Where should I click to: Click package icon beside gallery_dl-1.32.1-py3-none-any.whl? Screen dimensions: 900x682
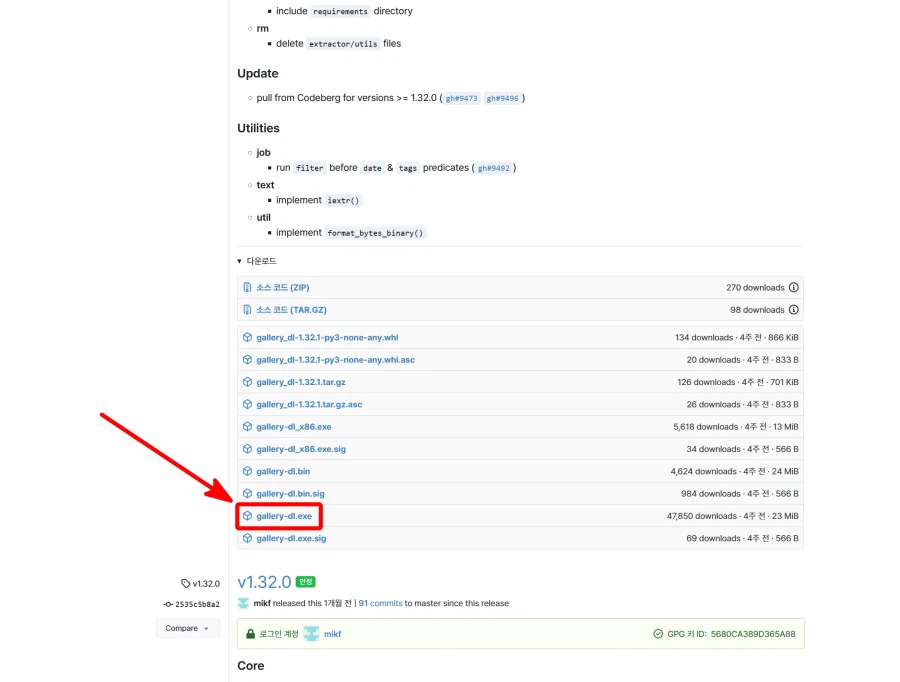tap(247, 338)
